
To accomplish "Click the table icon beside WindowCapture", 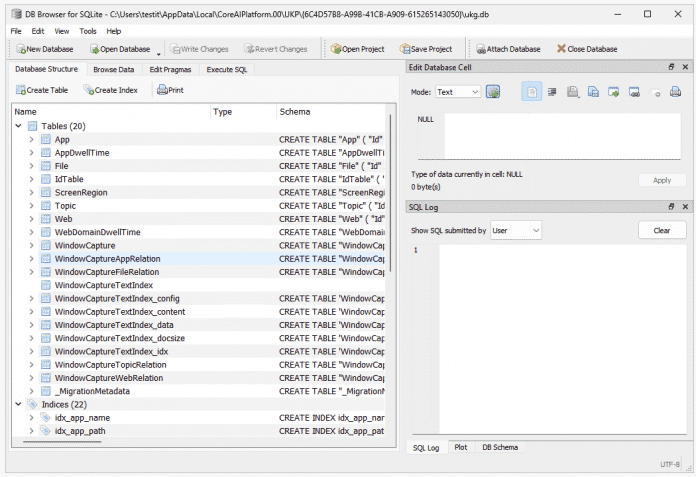I will [46, 245].
